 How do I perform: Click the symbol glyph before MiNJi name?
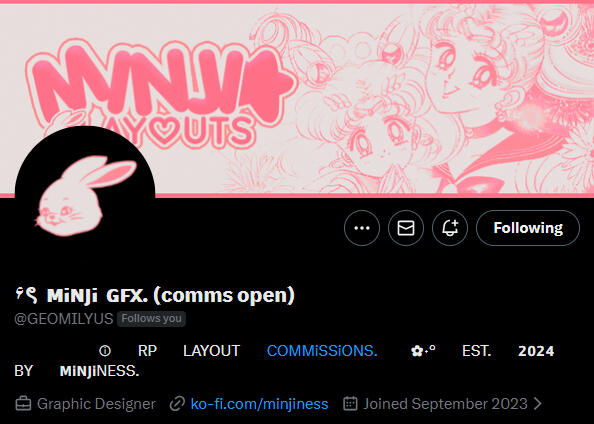pos(26,295)
